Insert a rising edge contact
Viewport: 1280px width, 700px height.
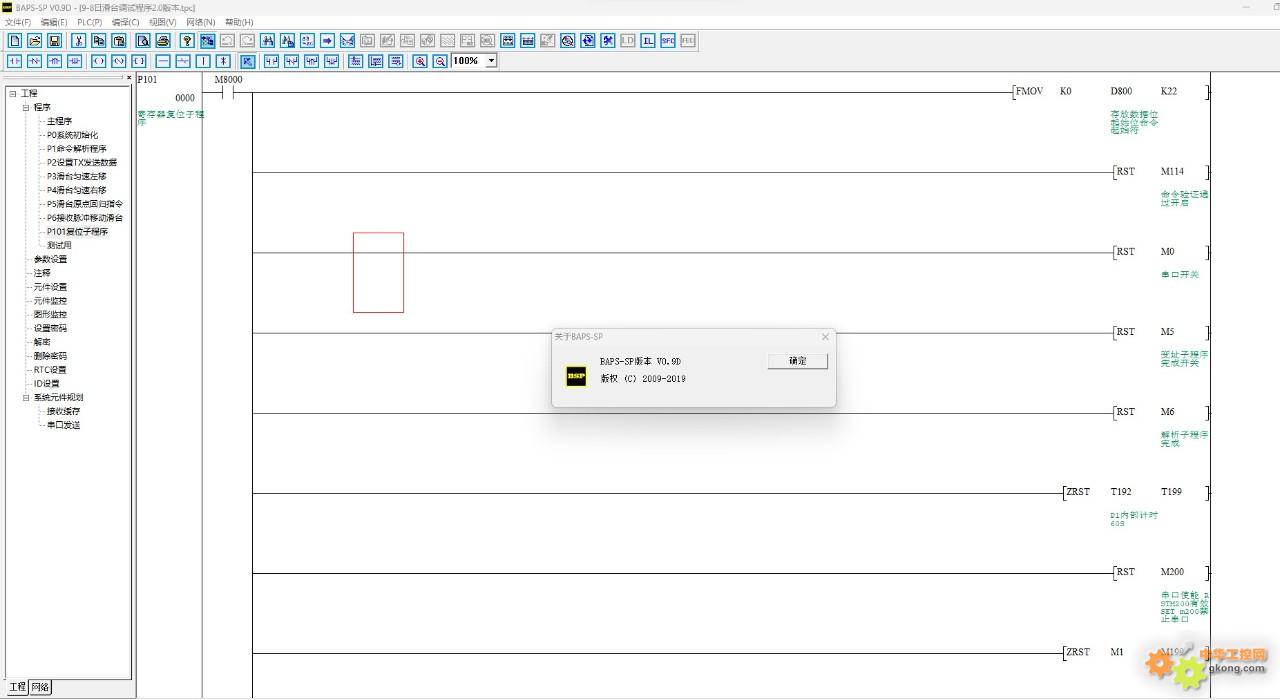pos(54,61)
